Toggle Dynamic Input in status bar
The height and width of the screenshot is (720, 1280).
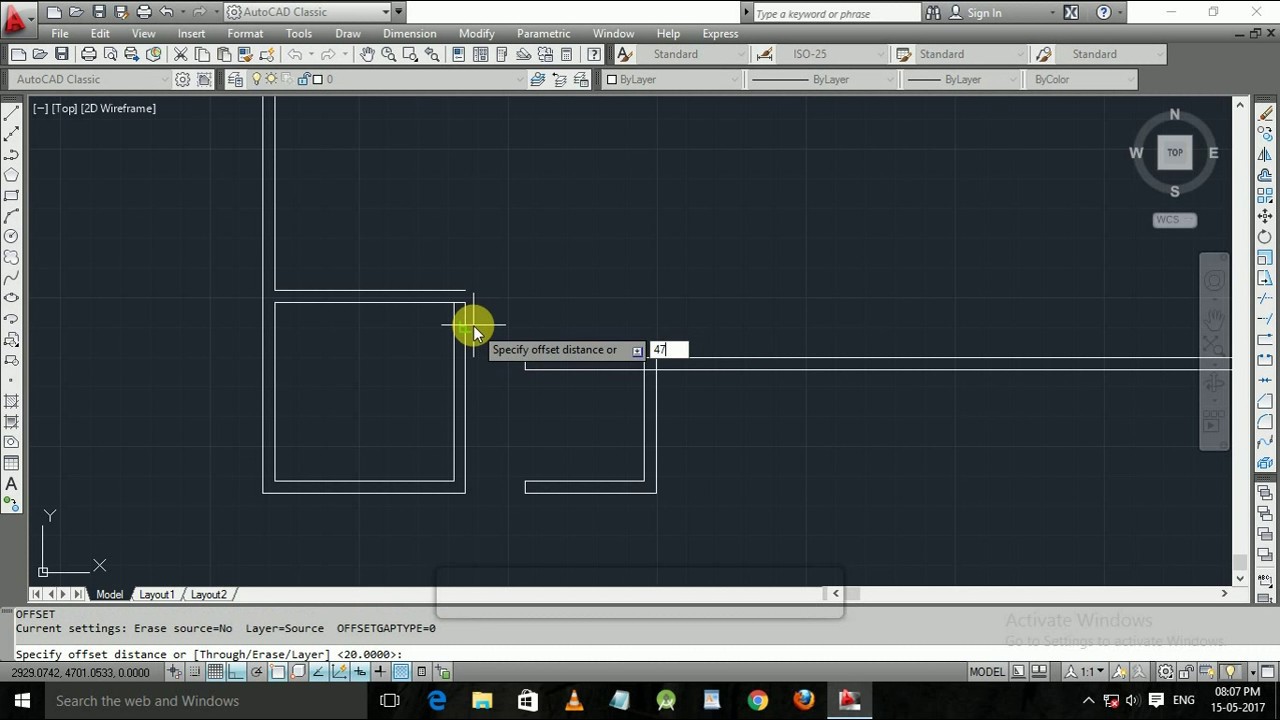click(x=360, y=672)
